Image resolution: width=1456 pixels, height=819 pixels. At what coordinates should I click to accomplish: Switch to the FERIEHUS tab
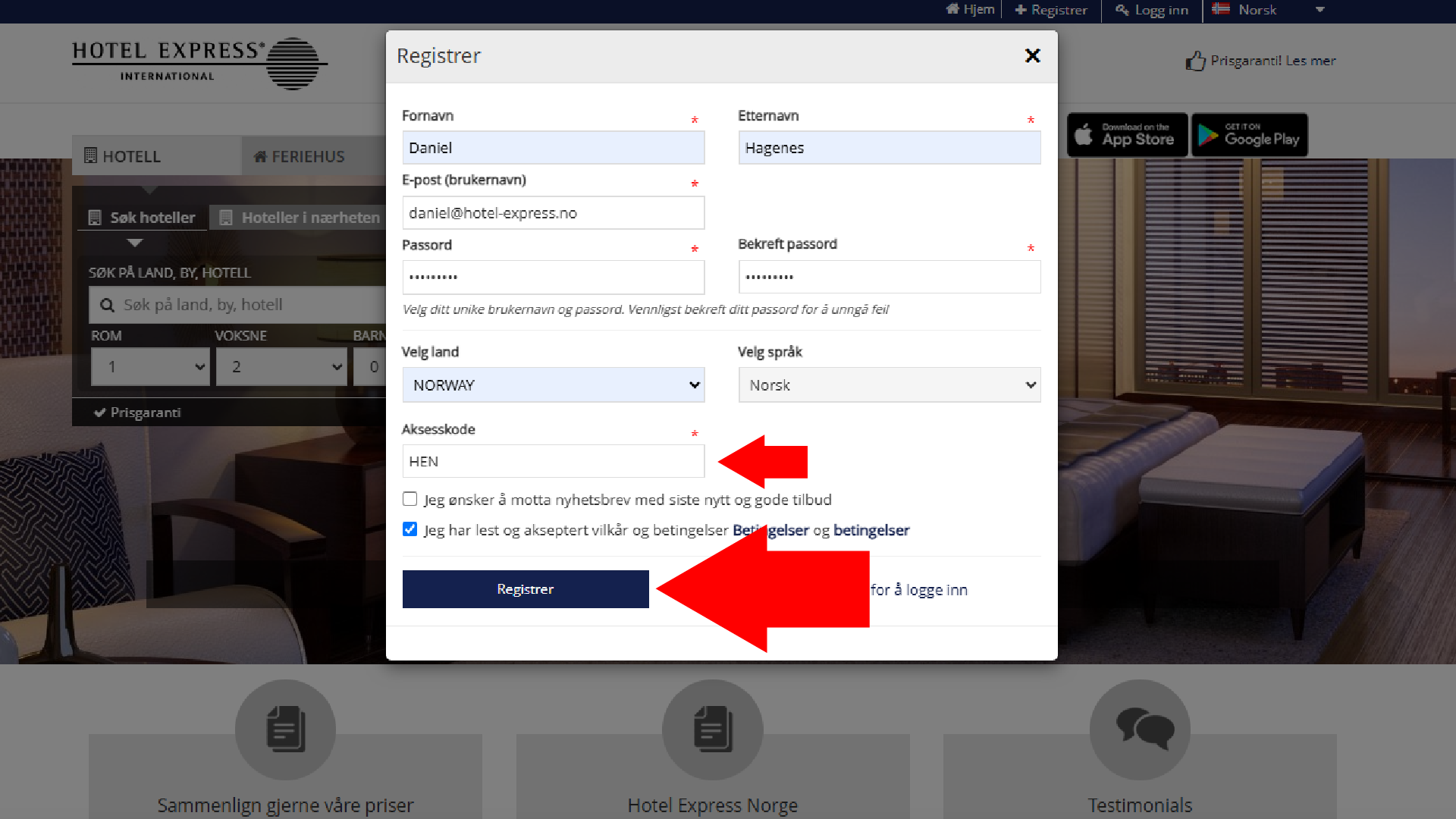[299, 156]
